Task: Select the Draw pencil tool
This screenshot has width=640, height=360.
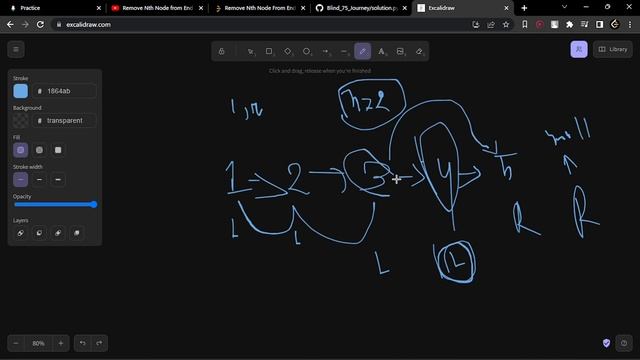Action: [x=362, y=51]
